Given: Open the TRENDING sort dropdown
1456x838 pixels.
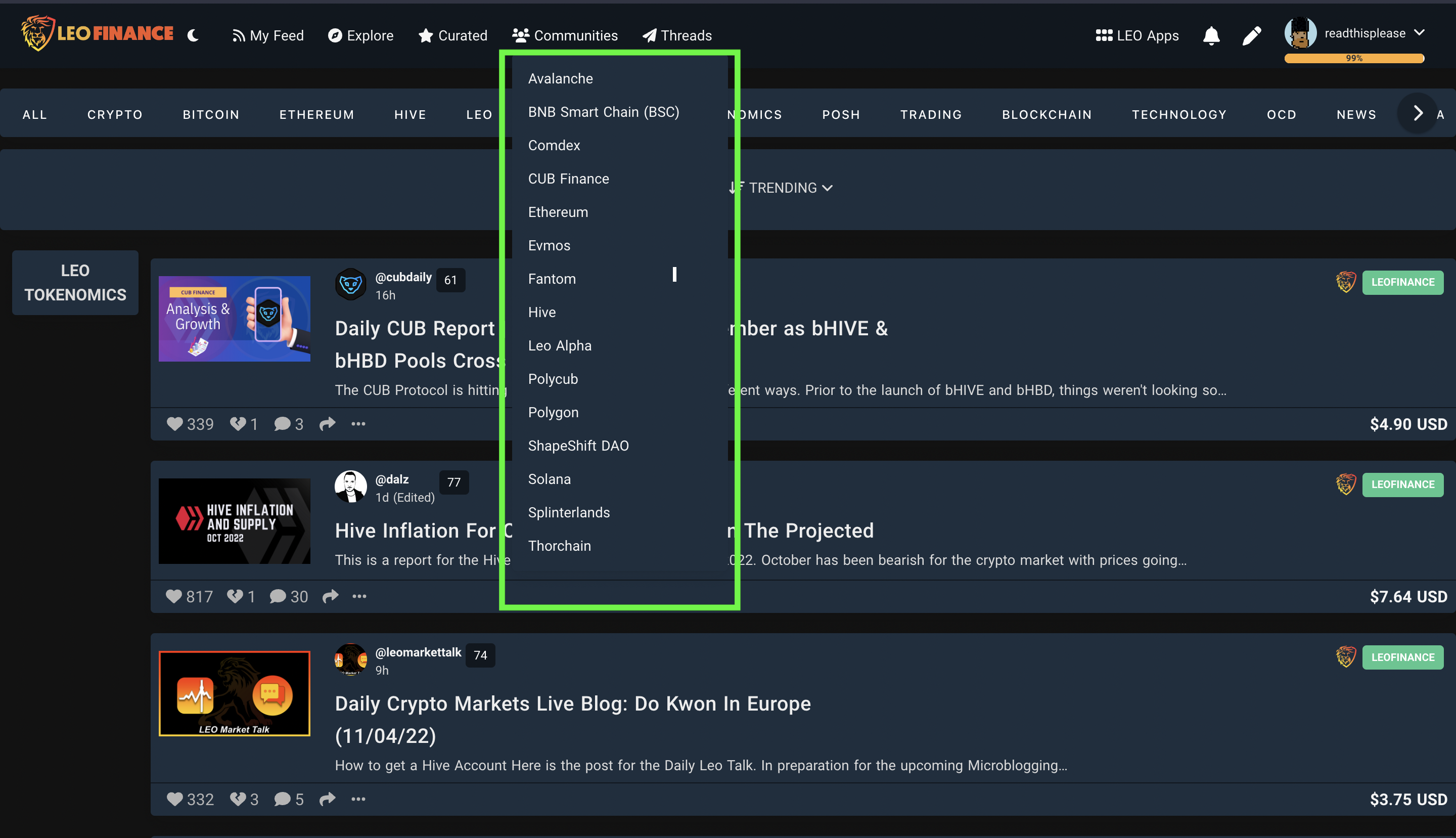Looking at the screenshot, I should click(x=781, y=188).
